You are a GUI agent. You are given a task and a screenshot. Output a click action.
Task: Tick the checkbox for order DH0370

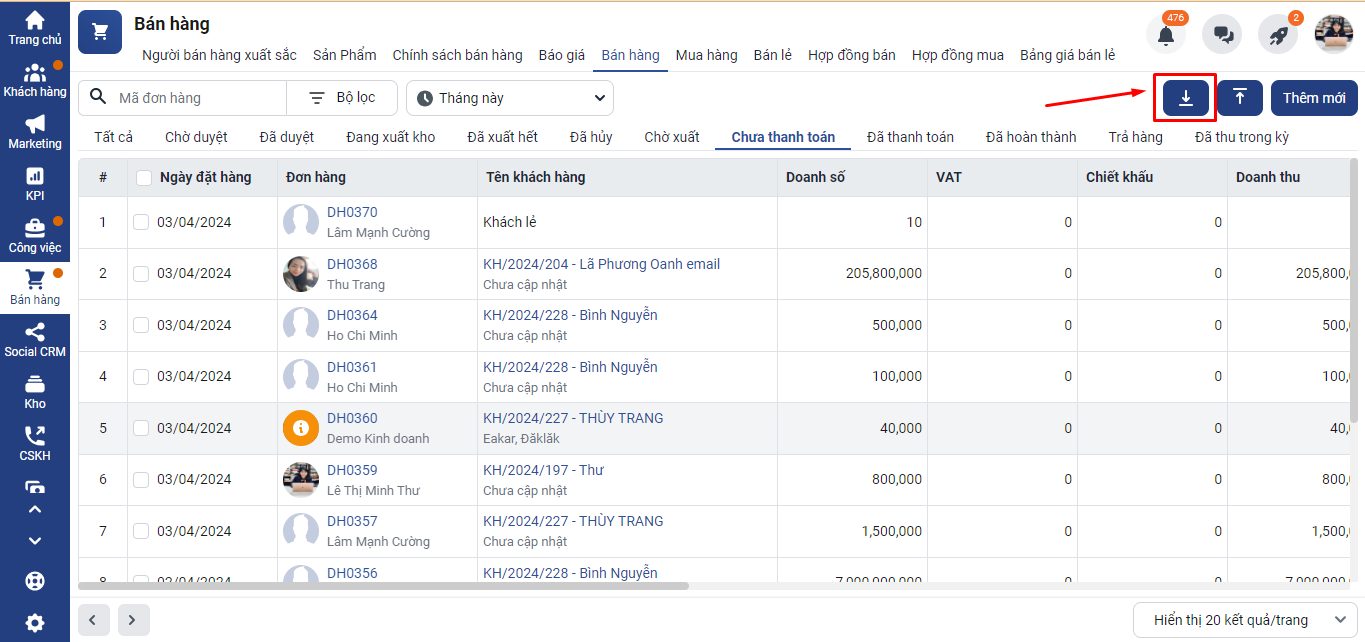pos(141,222)
